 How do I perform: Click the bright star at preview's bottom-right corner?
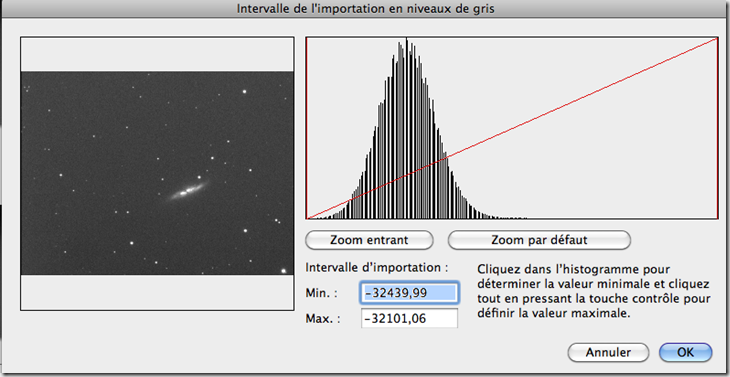283,270
